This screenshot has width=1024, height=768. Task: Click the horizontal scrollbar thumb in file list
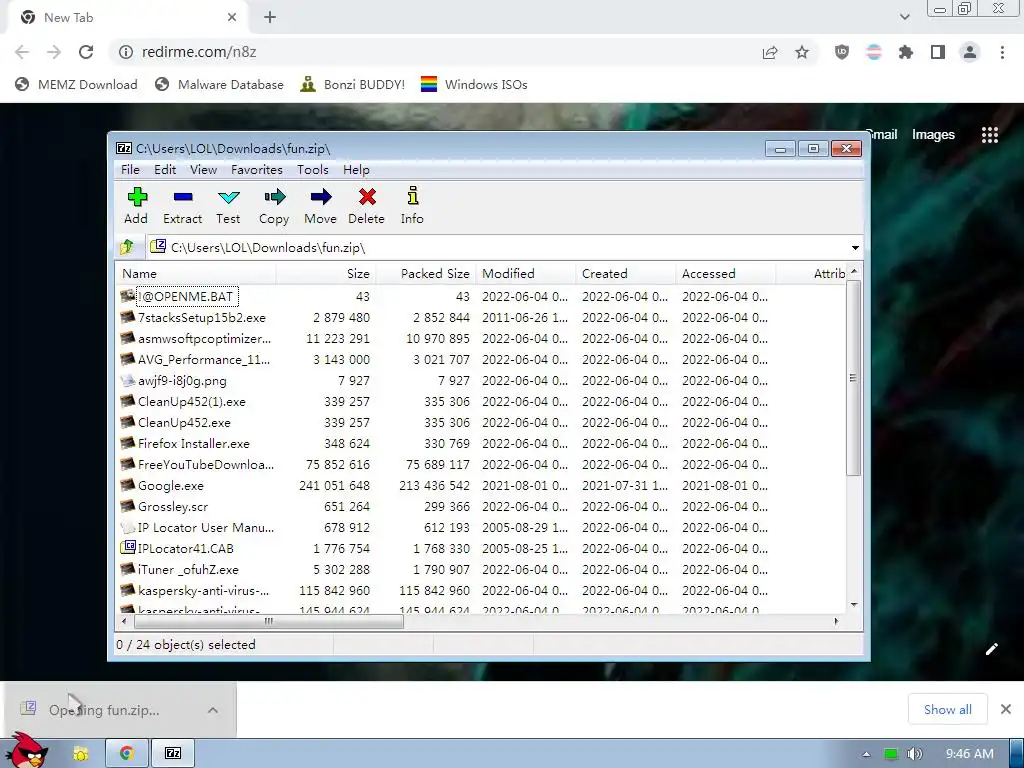268,621
